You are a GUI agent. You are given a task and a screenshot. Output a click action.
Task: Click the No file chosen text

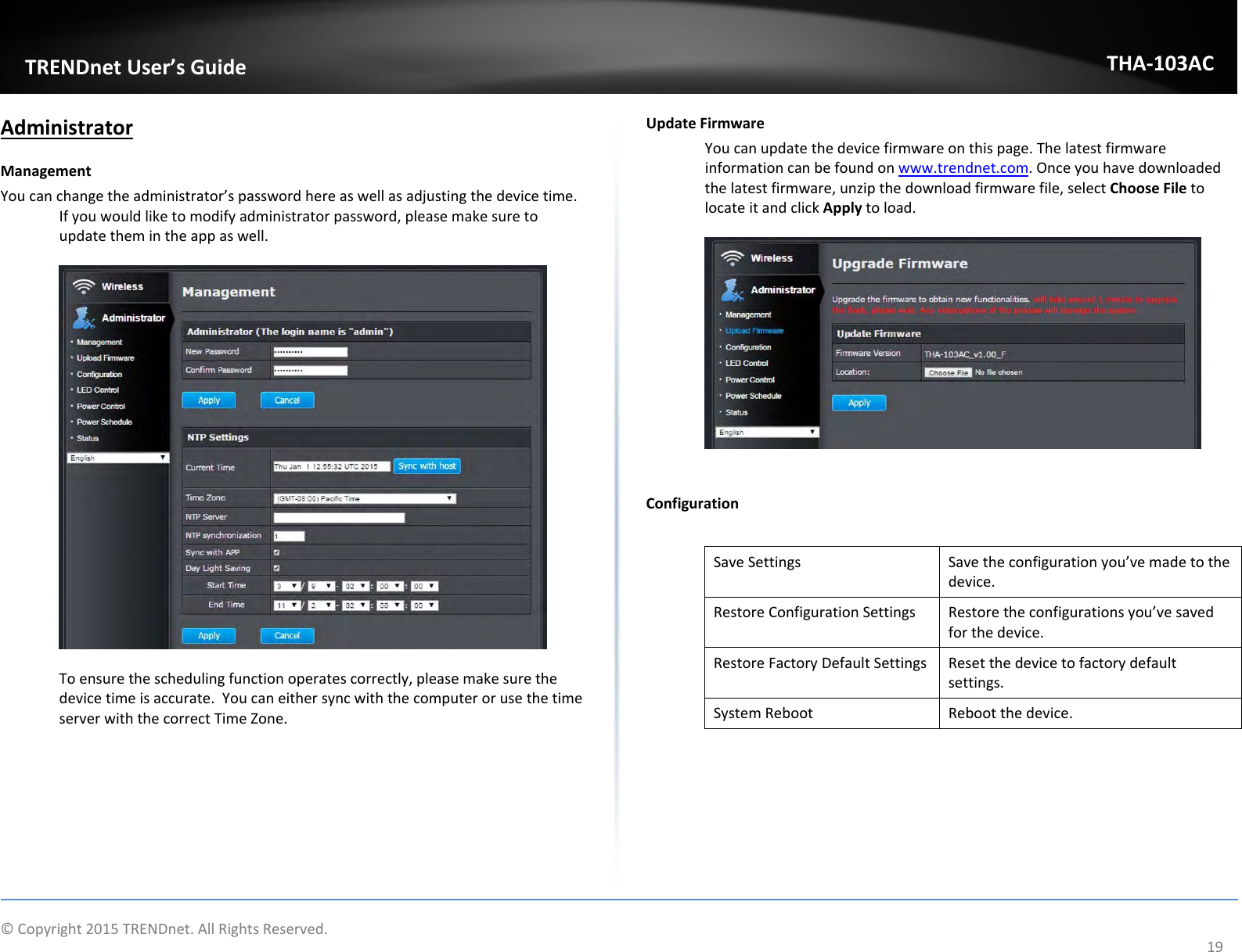(999, 373)
